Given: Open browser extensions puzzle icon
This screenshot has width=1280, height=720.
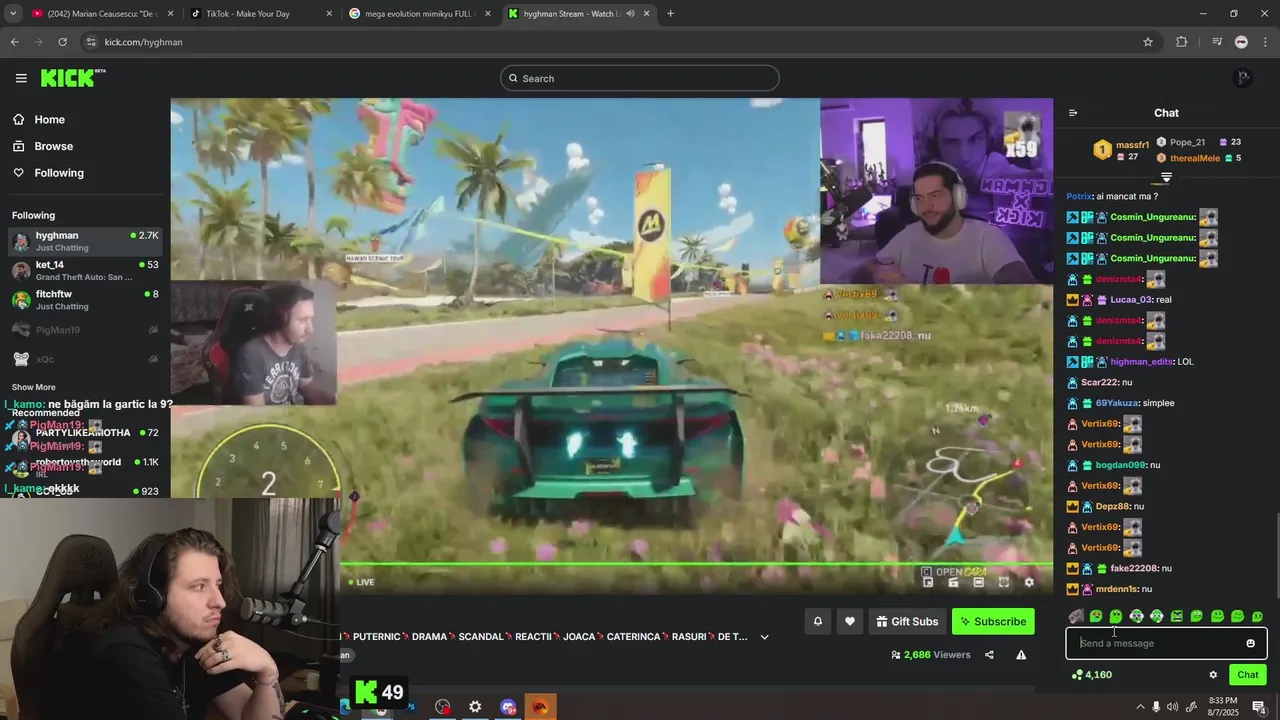Looking at the screenshot, I should pyautogui.click(x=1182, y=42).
